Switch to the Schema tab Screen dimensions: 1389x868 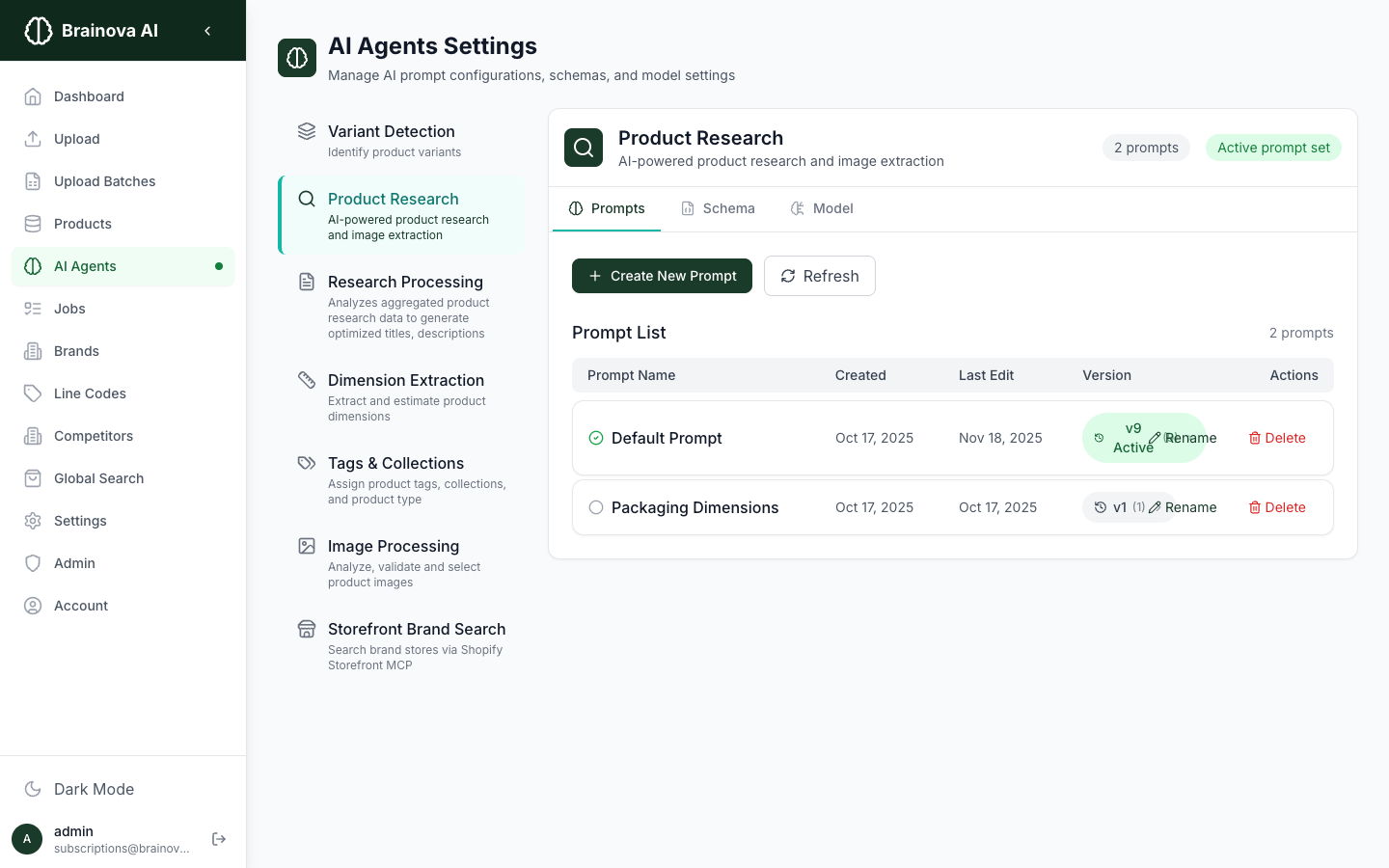(x=718, y=208)
